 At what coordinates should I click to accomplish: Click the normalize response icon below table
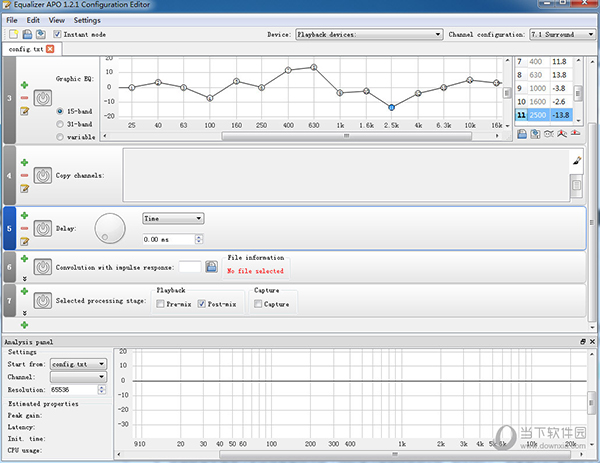[x=562, y=134]
